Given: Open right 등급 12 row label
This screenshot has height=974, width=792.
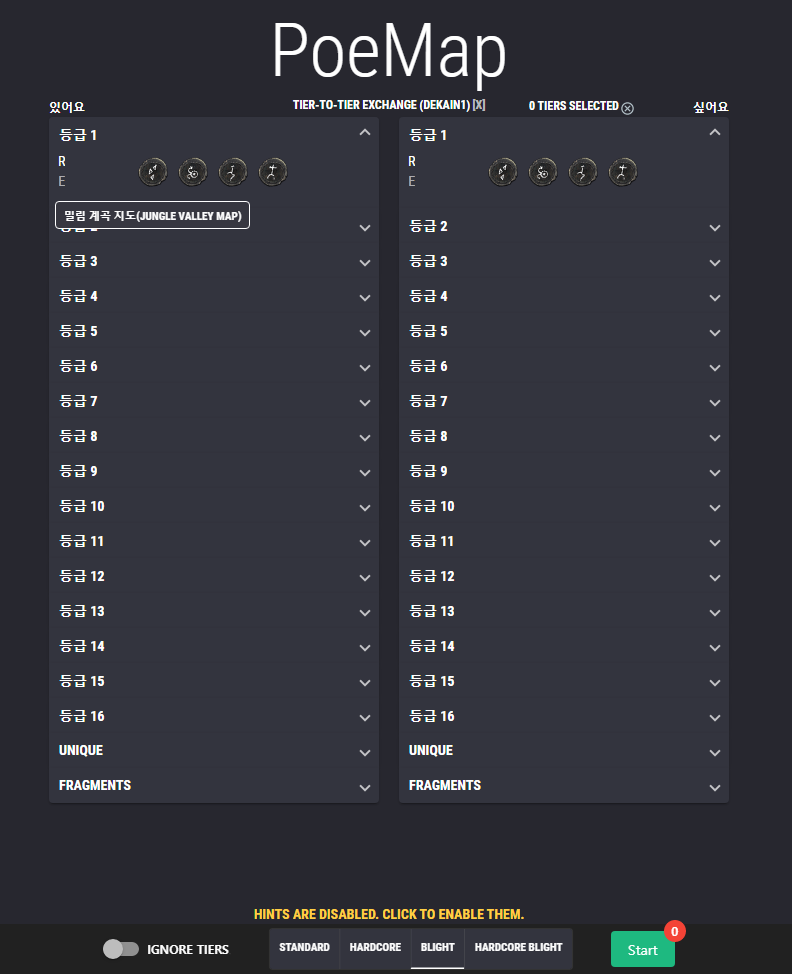Looking at the screenshot, I should pos(432,576).
